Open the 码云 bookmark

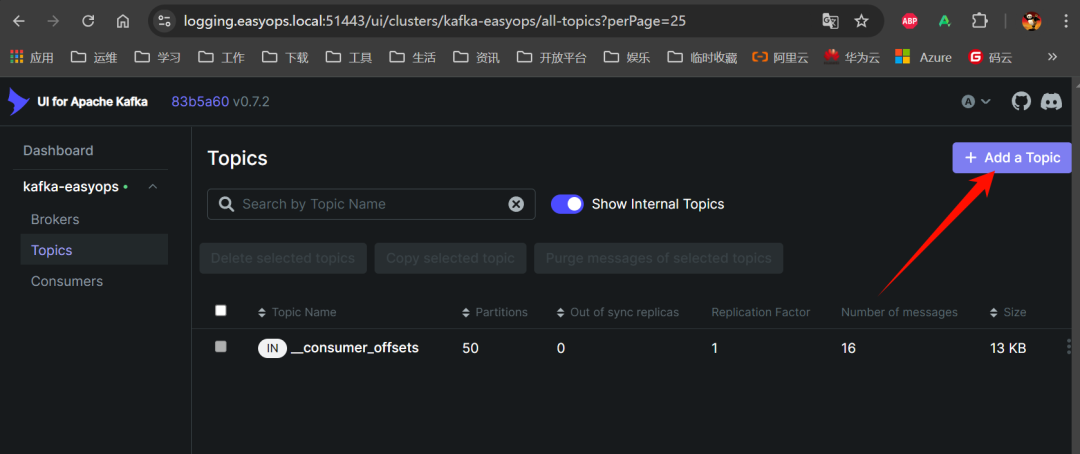[x=990, y=57]
